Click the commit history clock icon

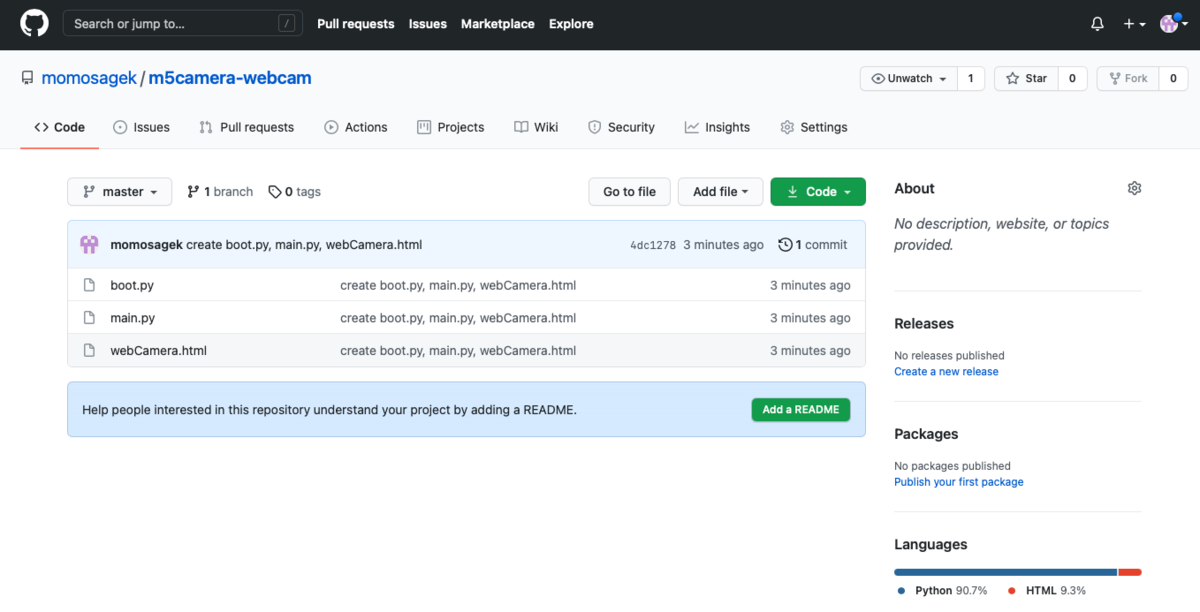pos(785,245)
